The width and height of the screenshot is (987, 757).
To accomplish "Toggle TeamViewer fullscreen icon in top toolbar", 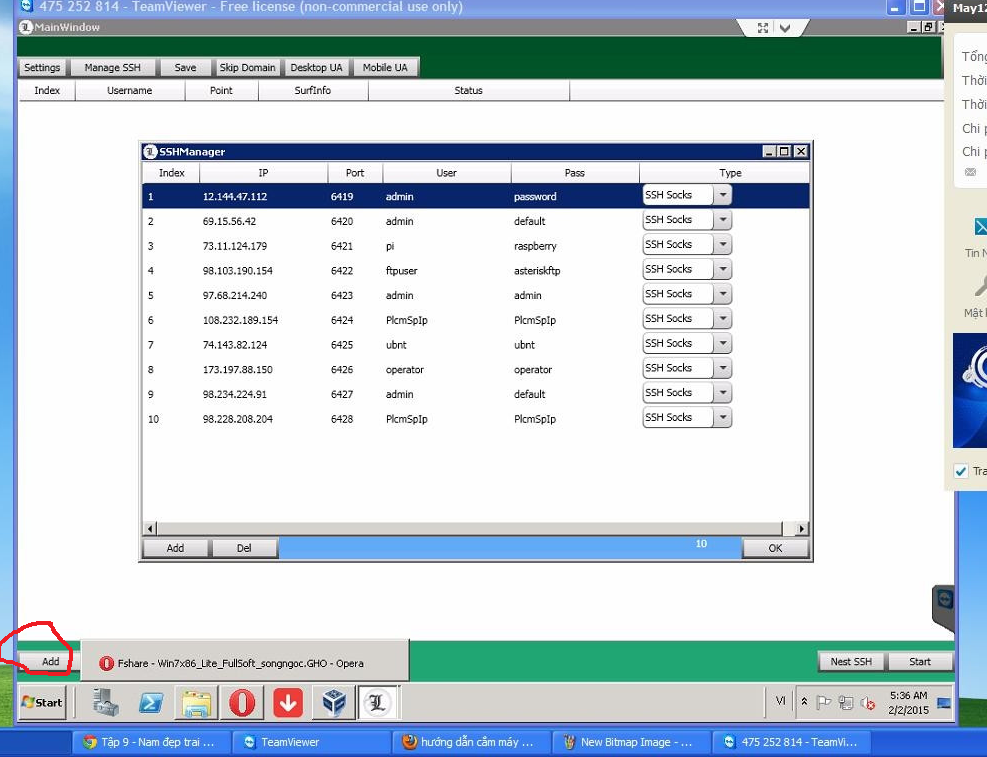I will coord(763,28).
